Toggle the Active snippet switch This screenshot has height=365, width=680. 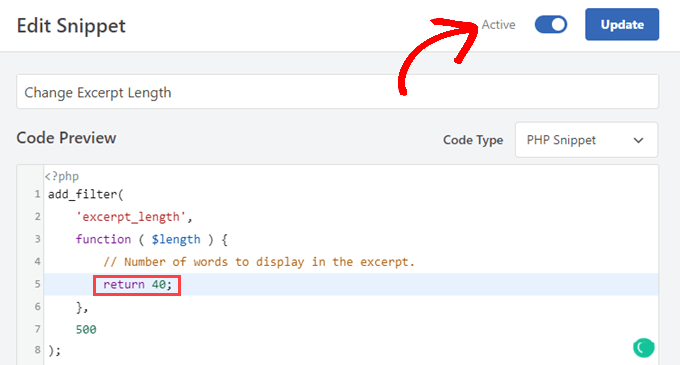coord(551,24)
